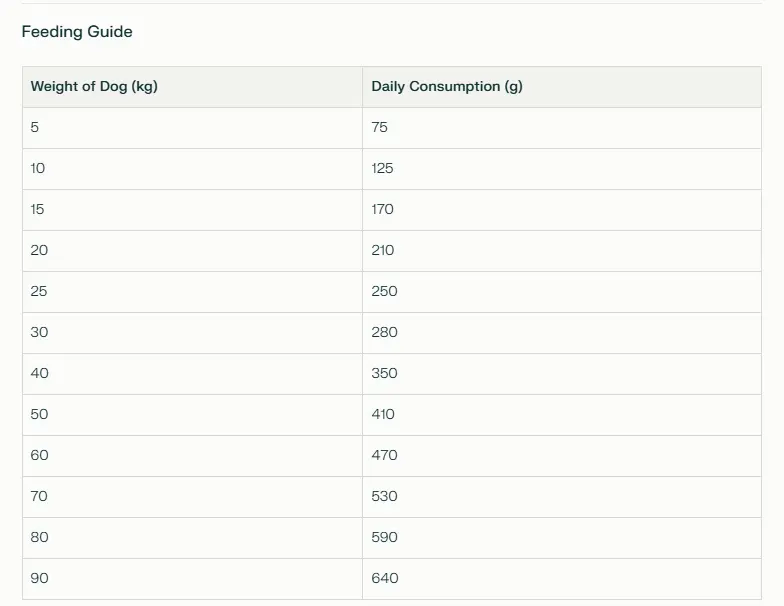
Task: Select the 10 kg weight cell
Action: [x=192, y=169]
